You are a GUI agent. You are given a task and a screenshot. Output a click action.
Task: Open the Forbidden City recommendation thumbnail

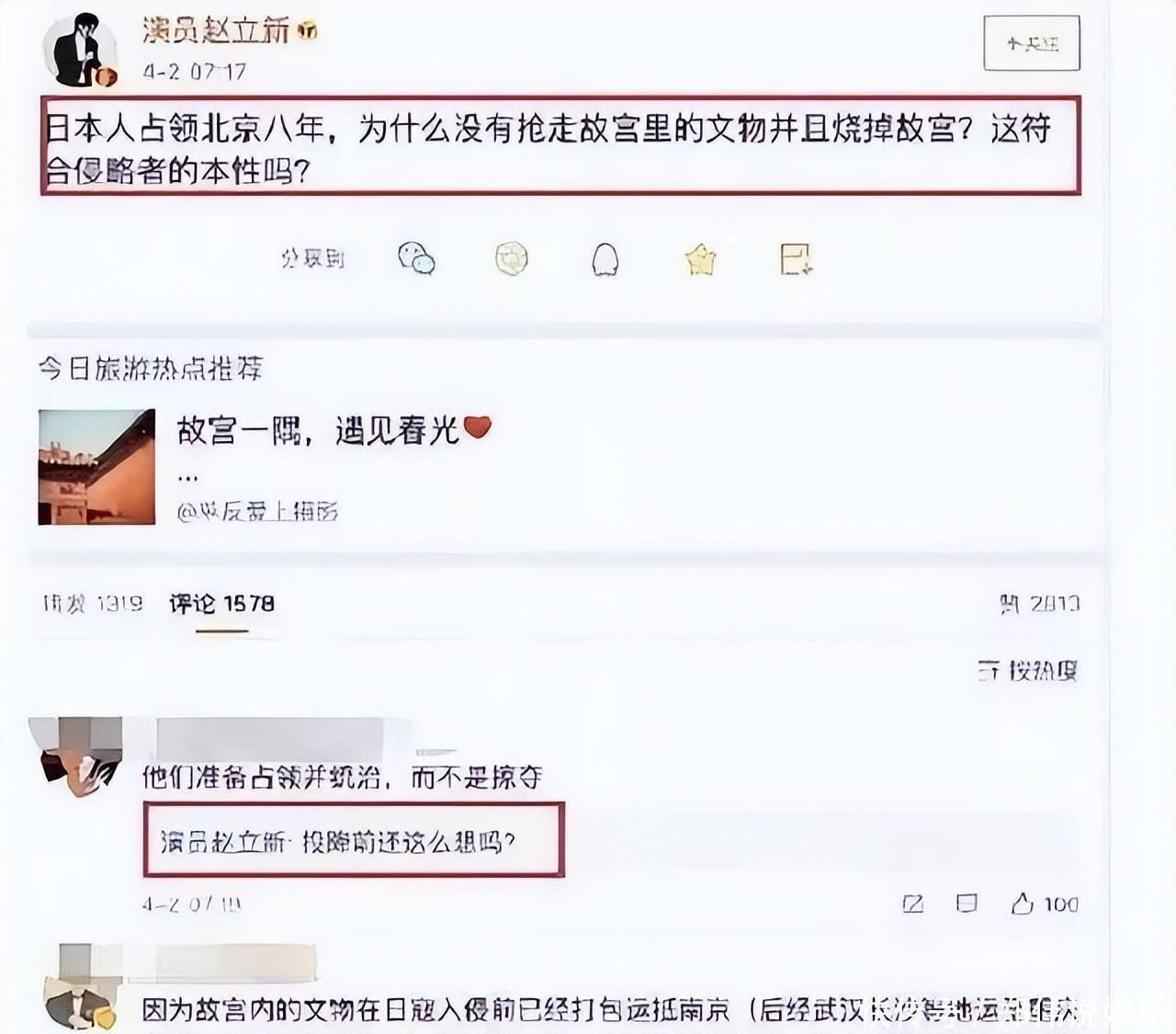click(96, 467)
